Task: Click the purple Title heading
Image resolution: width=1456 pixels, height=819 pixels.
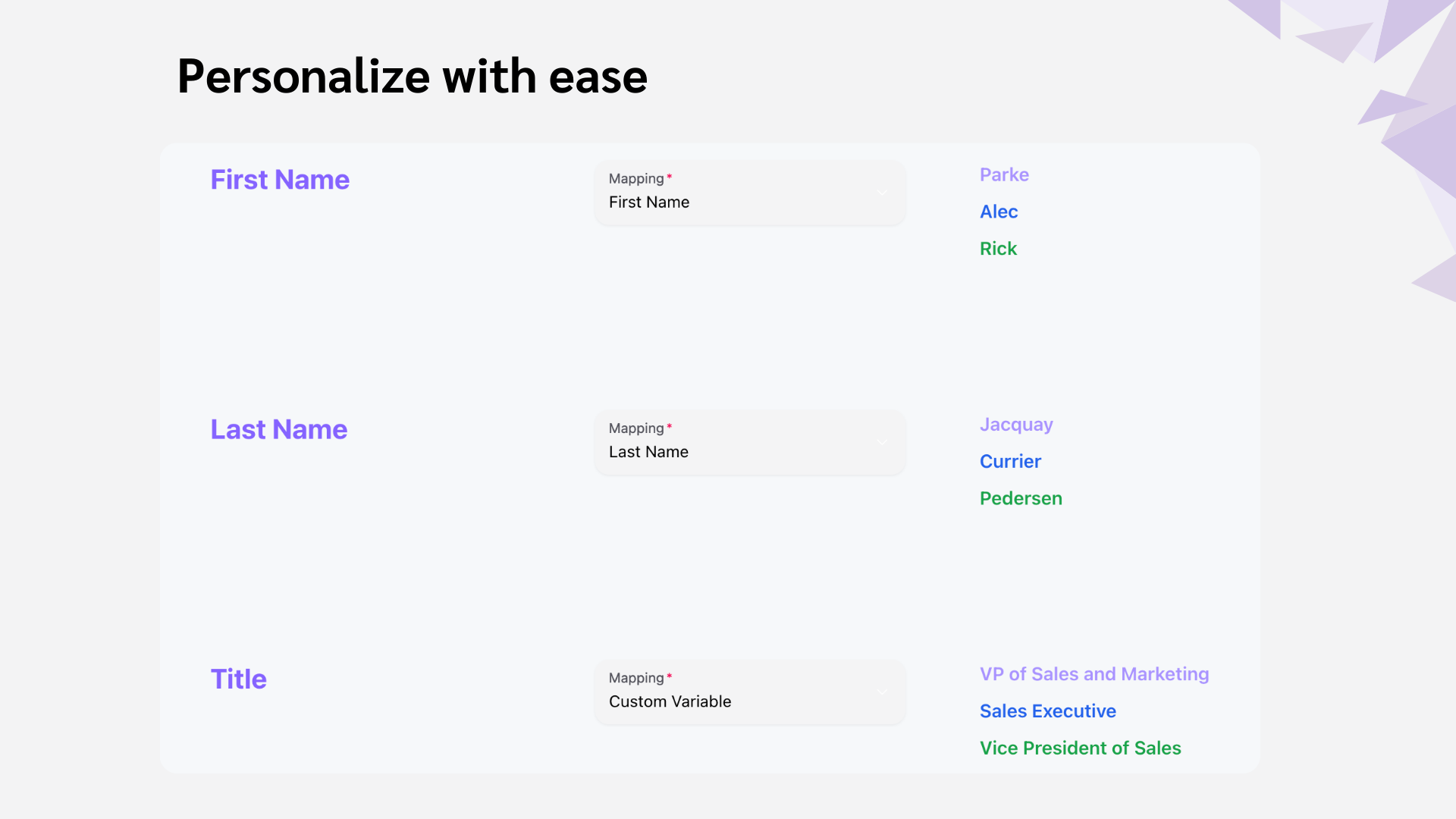Action: pos(238,679)
